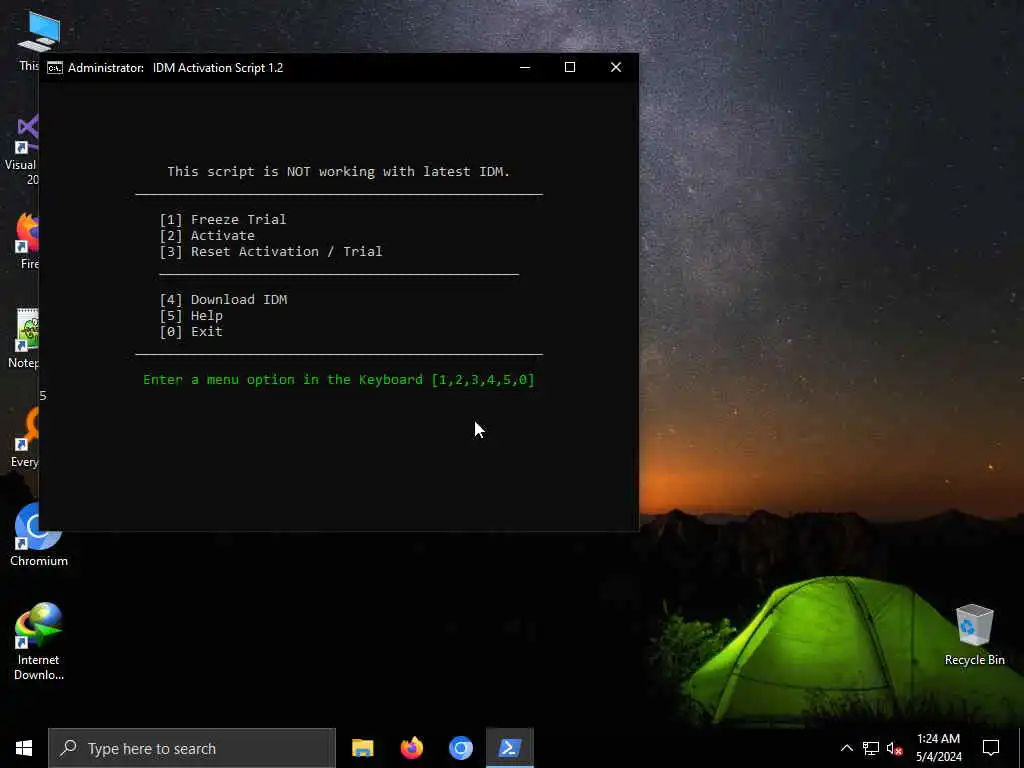Open the Chromium desktop shortcut
Viewport: 1024px width, 768px height.
click(x=39, y=534)
